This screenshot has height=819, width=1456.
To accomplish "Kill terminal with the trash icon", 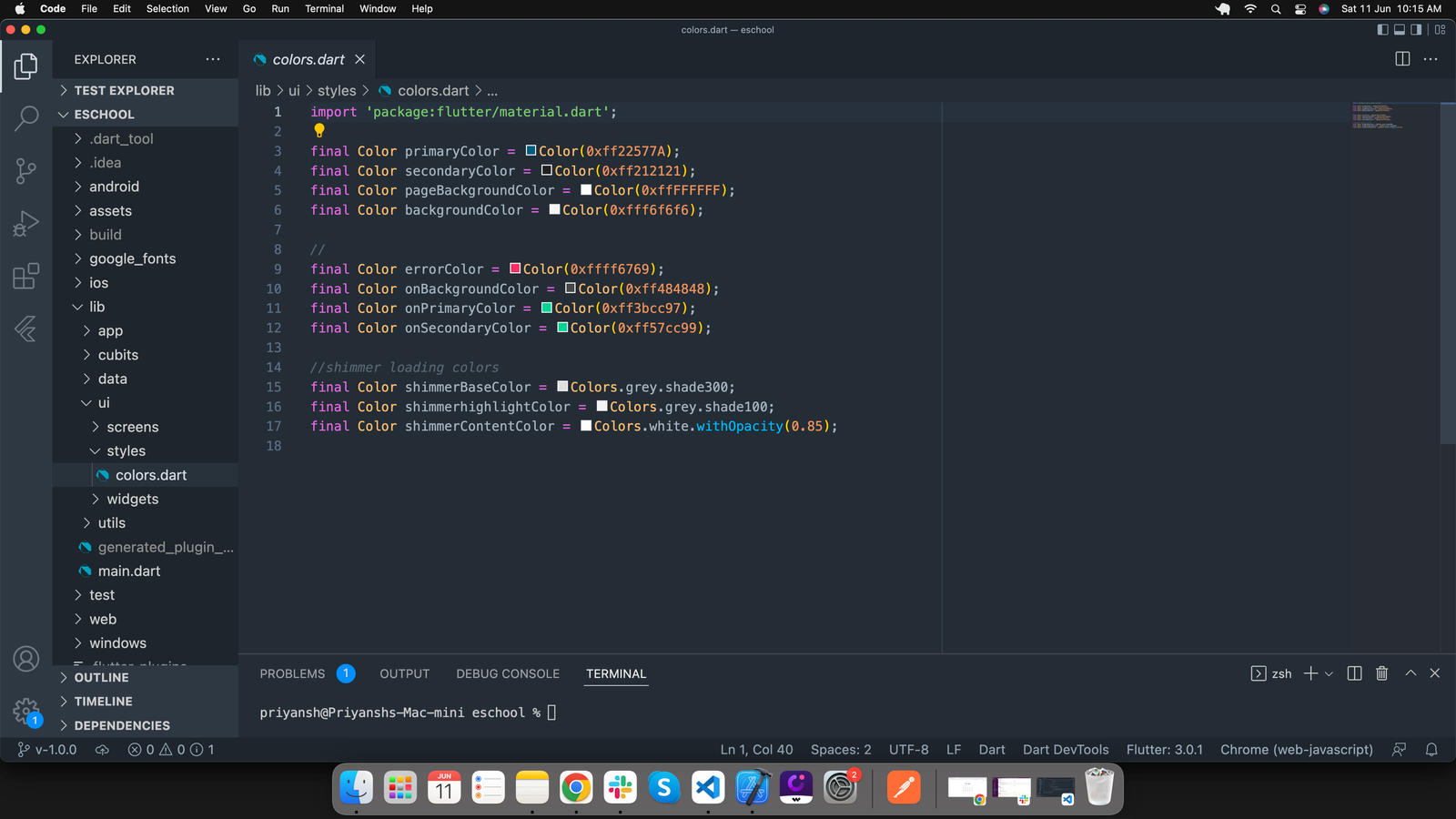I will pos(1381,673).
